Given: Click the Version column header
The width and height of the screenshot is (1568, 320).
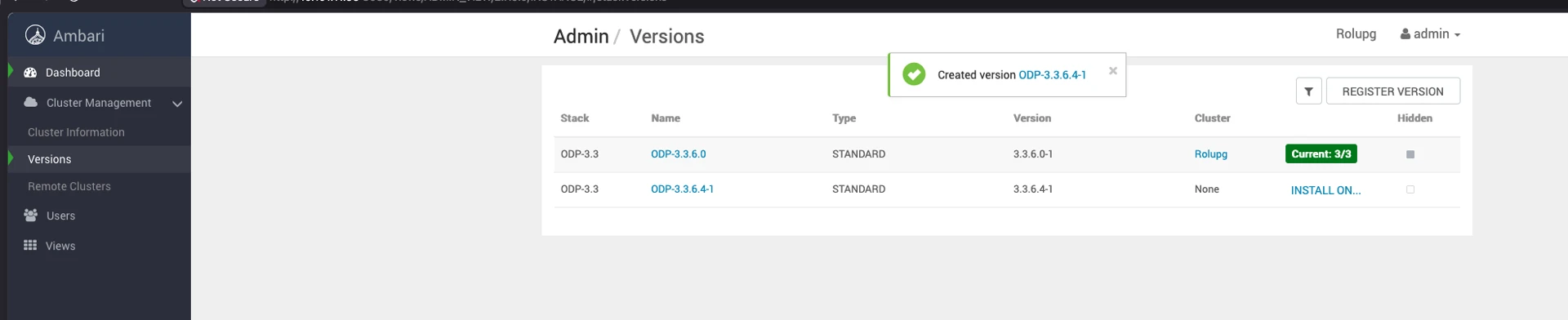Looking at the screenshot, I should [1031, 118].
